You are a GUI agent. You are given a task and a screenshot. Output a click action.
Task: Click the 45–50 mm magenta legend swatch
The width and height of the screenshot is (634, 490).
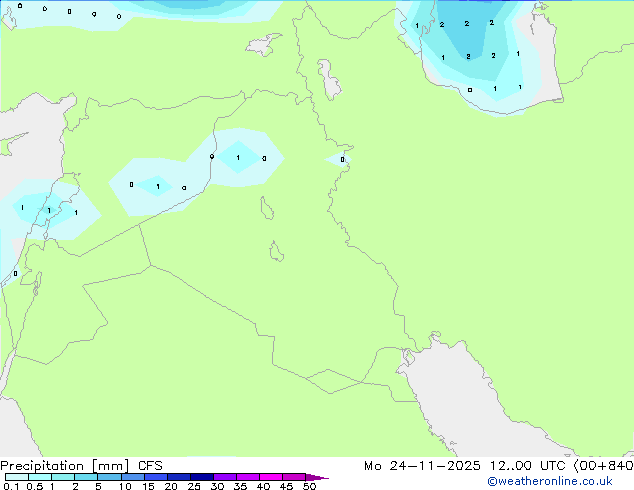coord(294,477)
